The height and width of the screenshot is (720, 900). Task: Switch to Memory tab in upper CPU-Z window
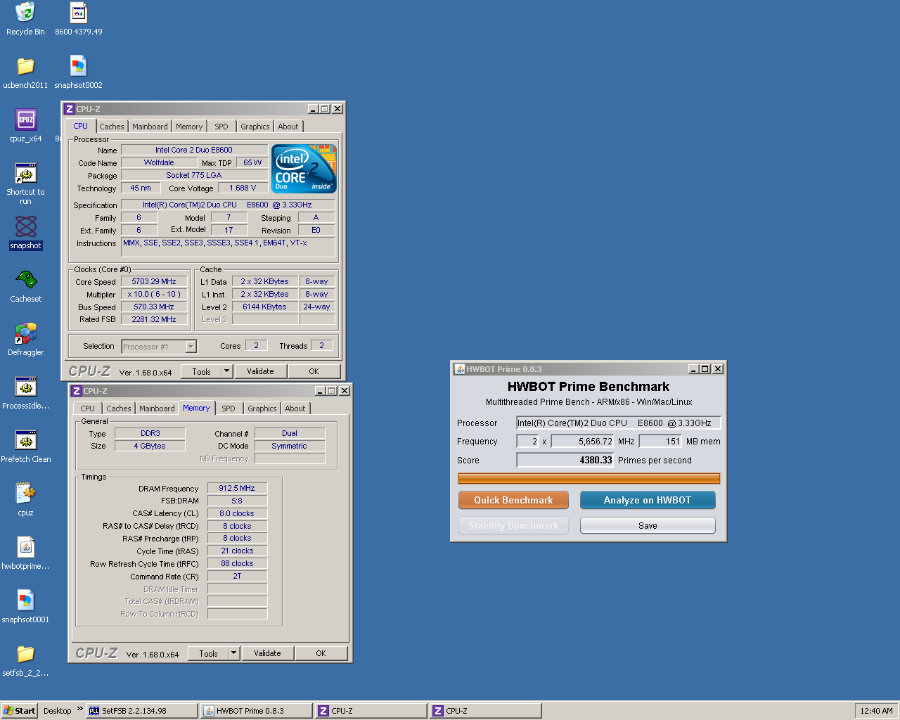coord(189,126)
